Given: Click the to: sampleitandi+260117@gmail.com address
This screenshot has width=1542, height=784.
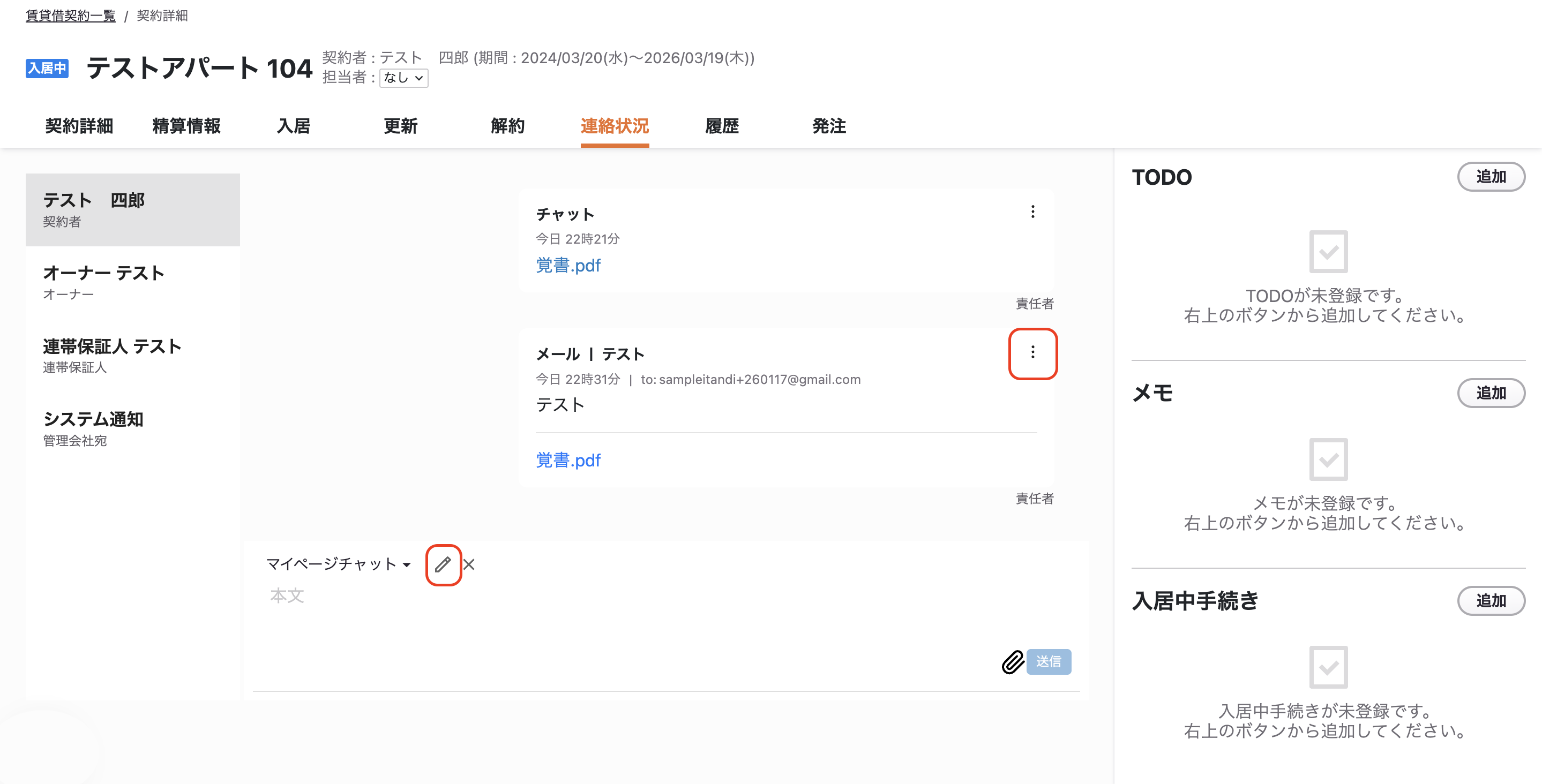Looking at the screenshot, I should coord(751,380).
